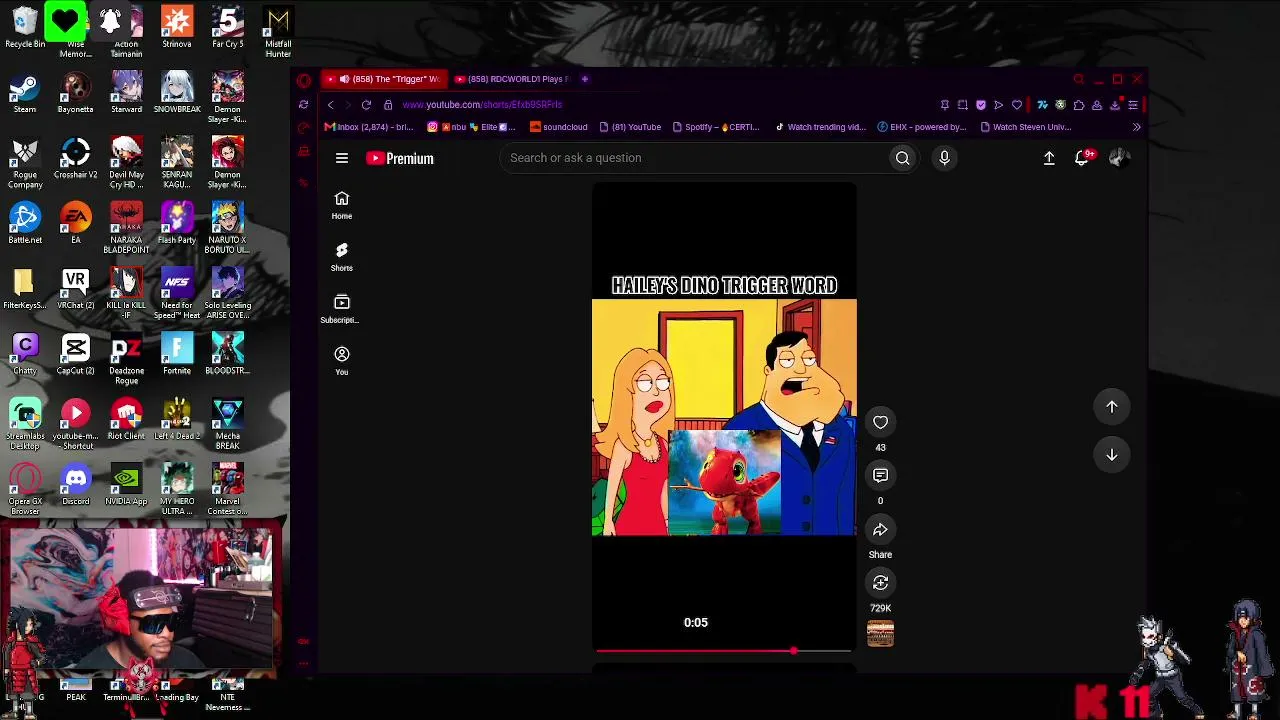Open CapCut (2) desktop shortcut
1280x720 pixels.
[76, 355]
